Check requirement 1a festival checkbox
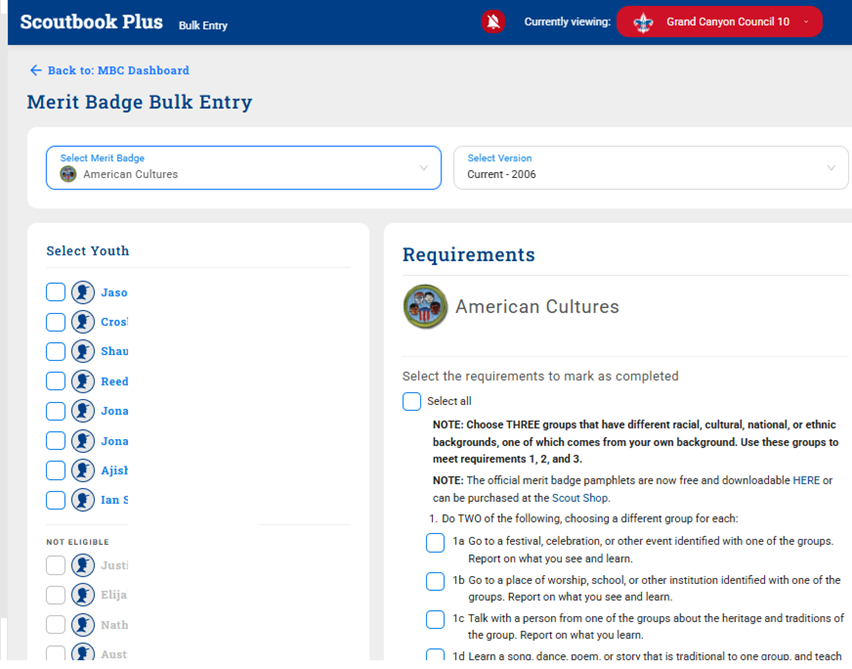852x669 pixels. [435, 542]
